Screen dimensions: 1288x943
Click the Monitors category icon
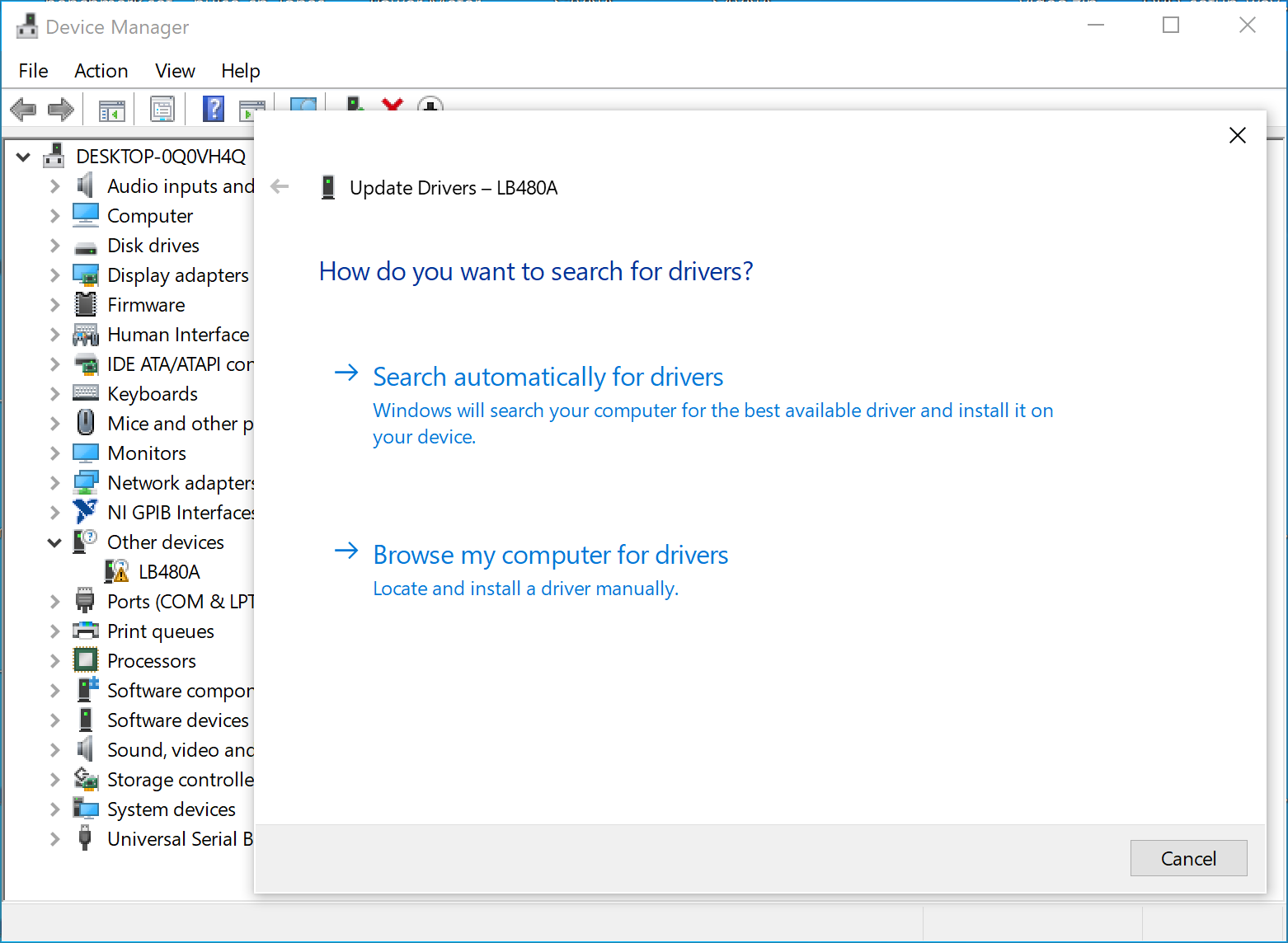[86, 453]
